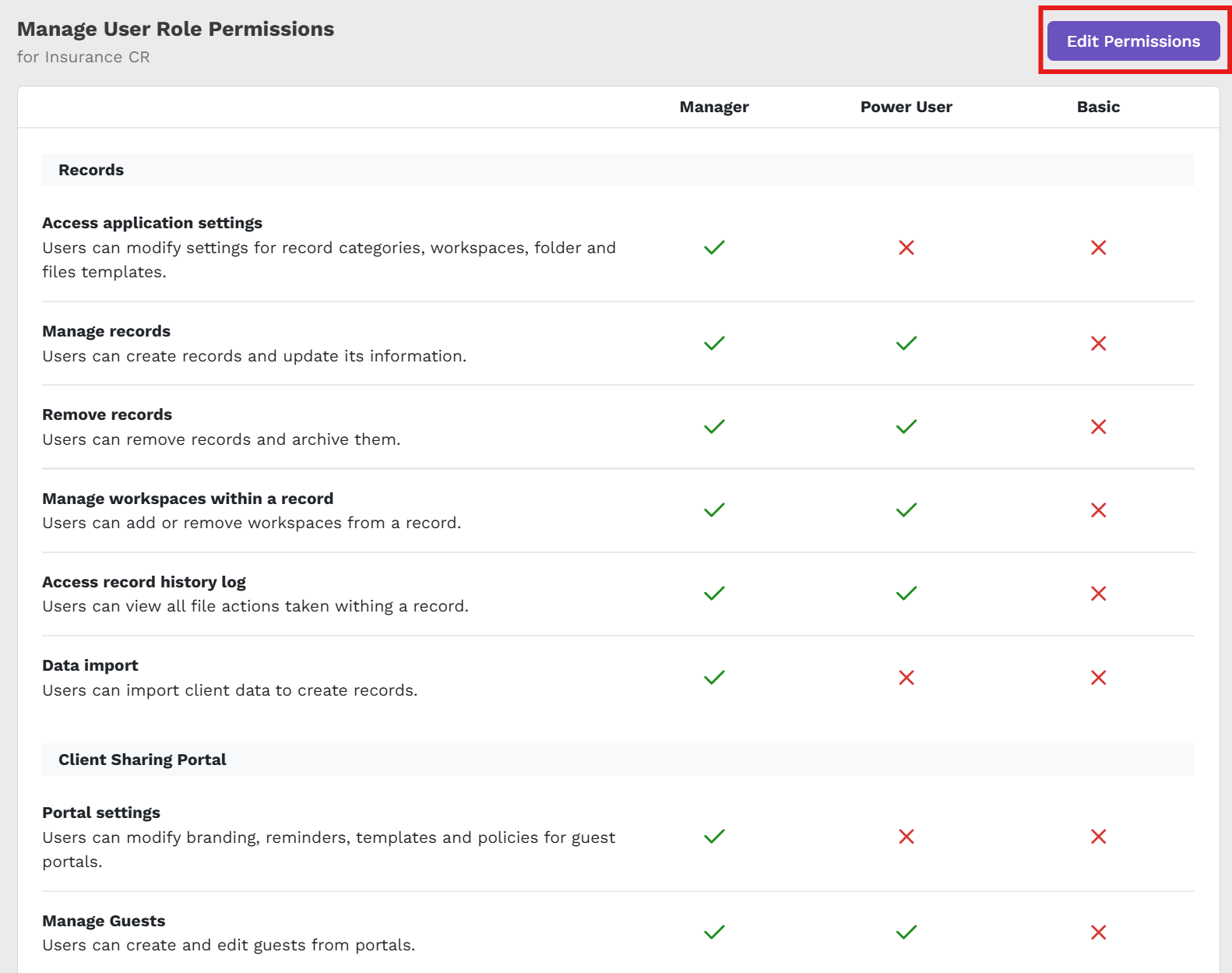Image resolution: width=1232 pixels, height=973 pixels.
Task: Click description 'Users can create records and update'
Action: pos(255,356)
